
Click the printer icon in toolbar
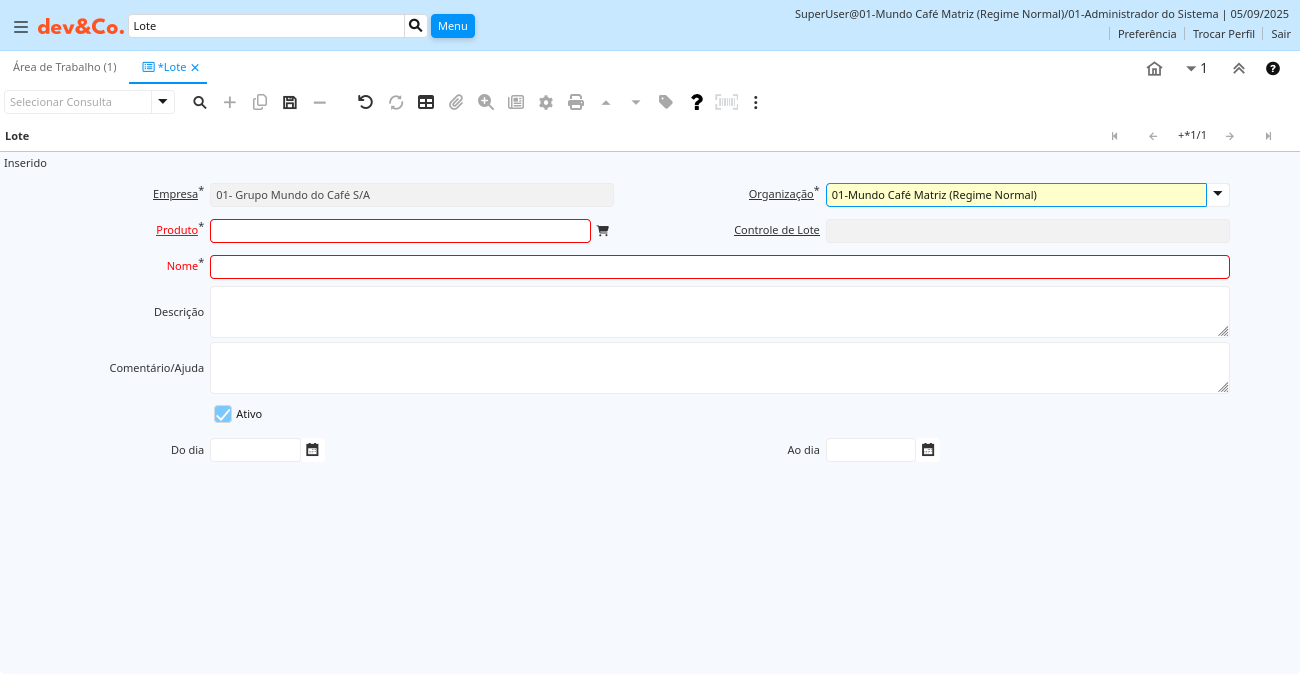(x=576, y=102)
